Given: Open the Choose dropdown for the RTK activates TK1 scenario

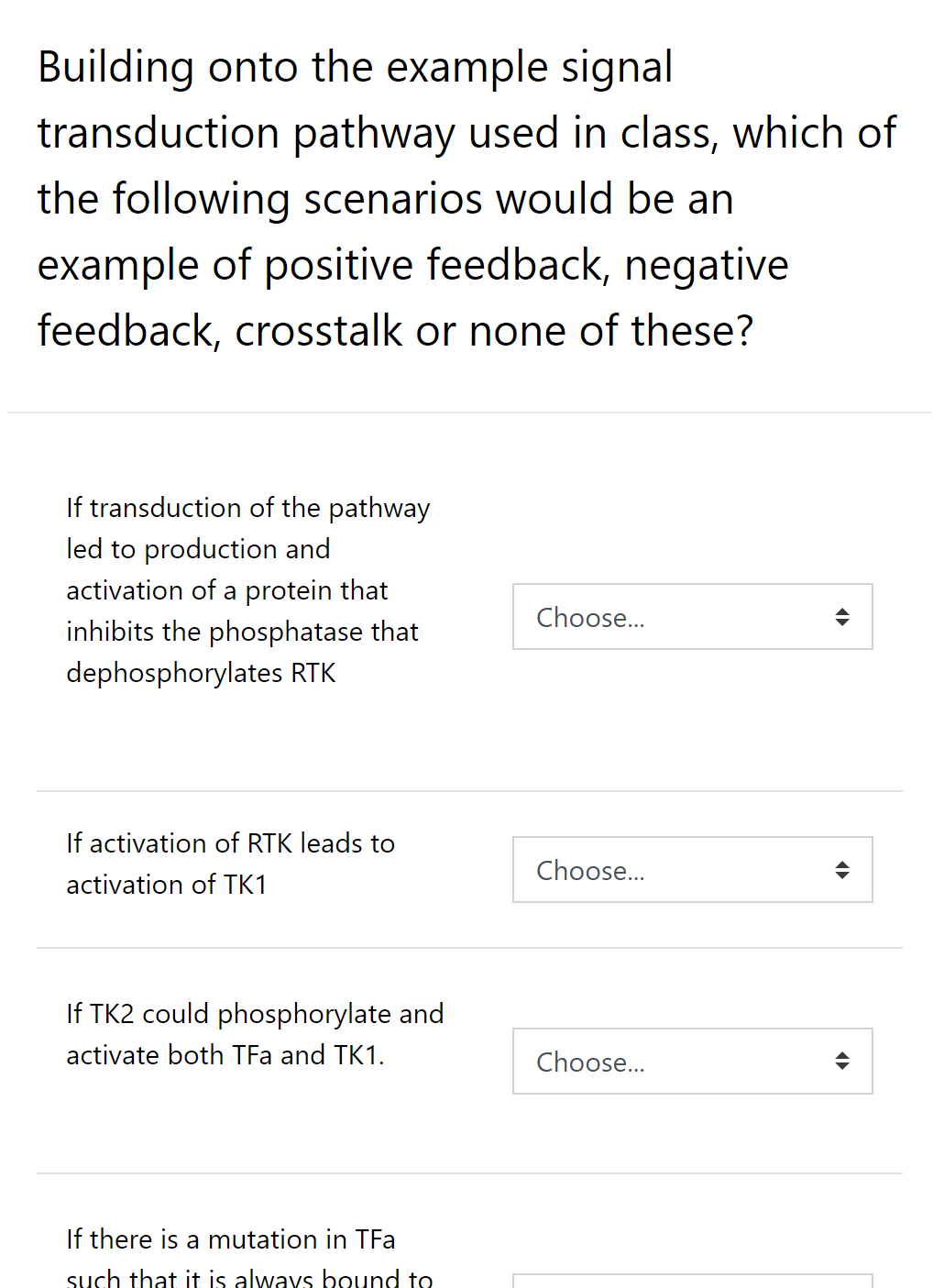Looking at the screenshot, I should pyautogui.click(x=692, y=869).
